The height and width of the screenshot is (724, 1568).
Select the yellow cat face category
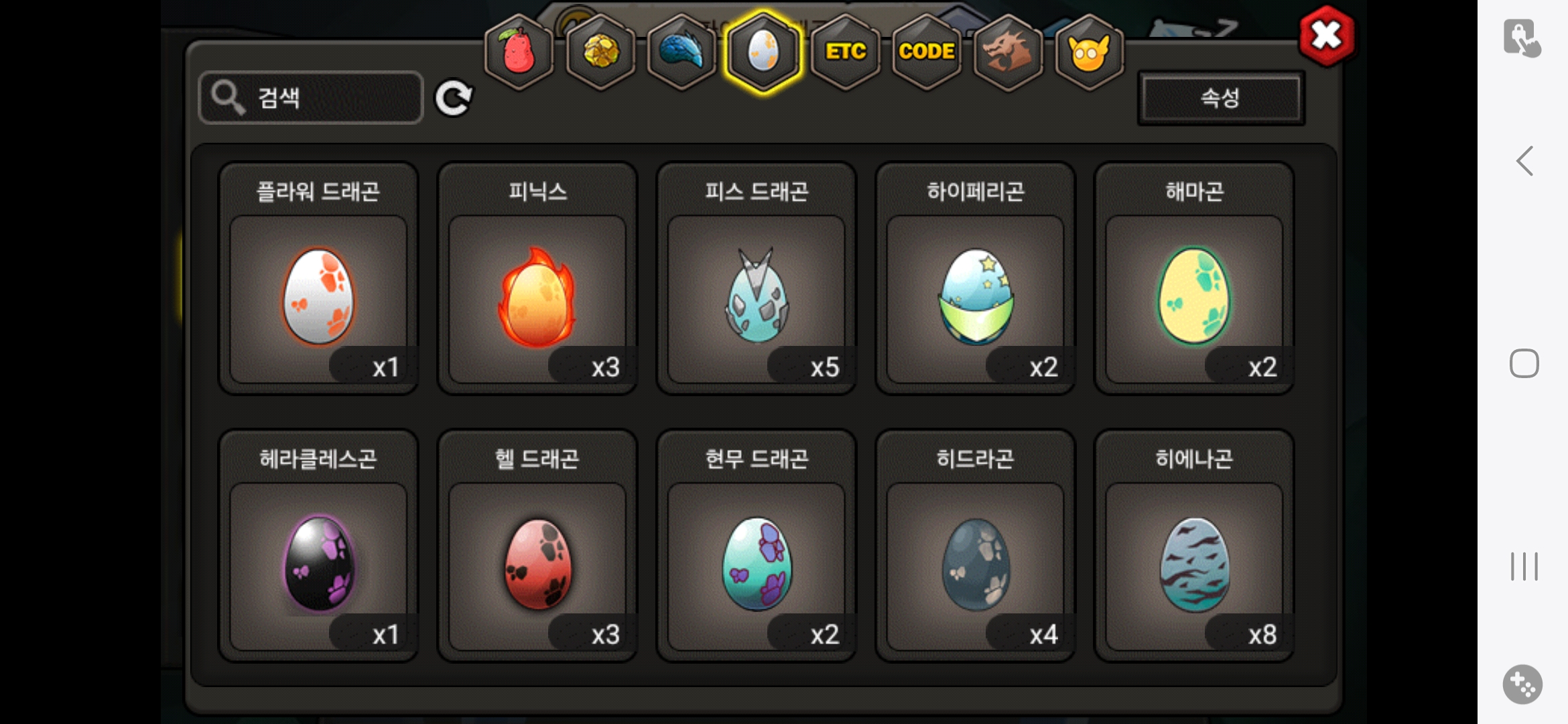(x=1090, y=52)
